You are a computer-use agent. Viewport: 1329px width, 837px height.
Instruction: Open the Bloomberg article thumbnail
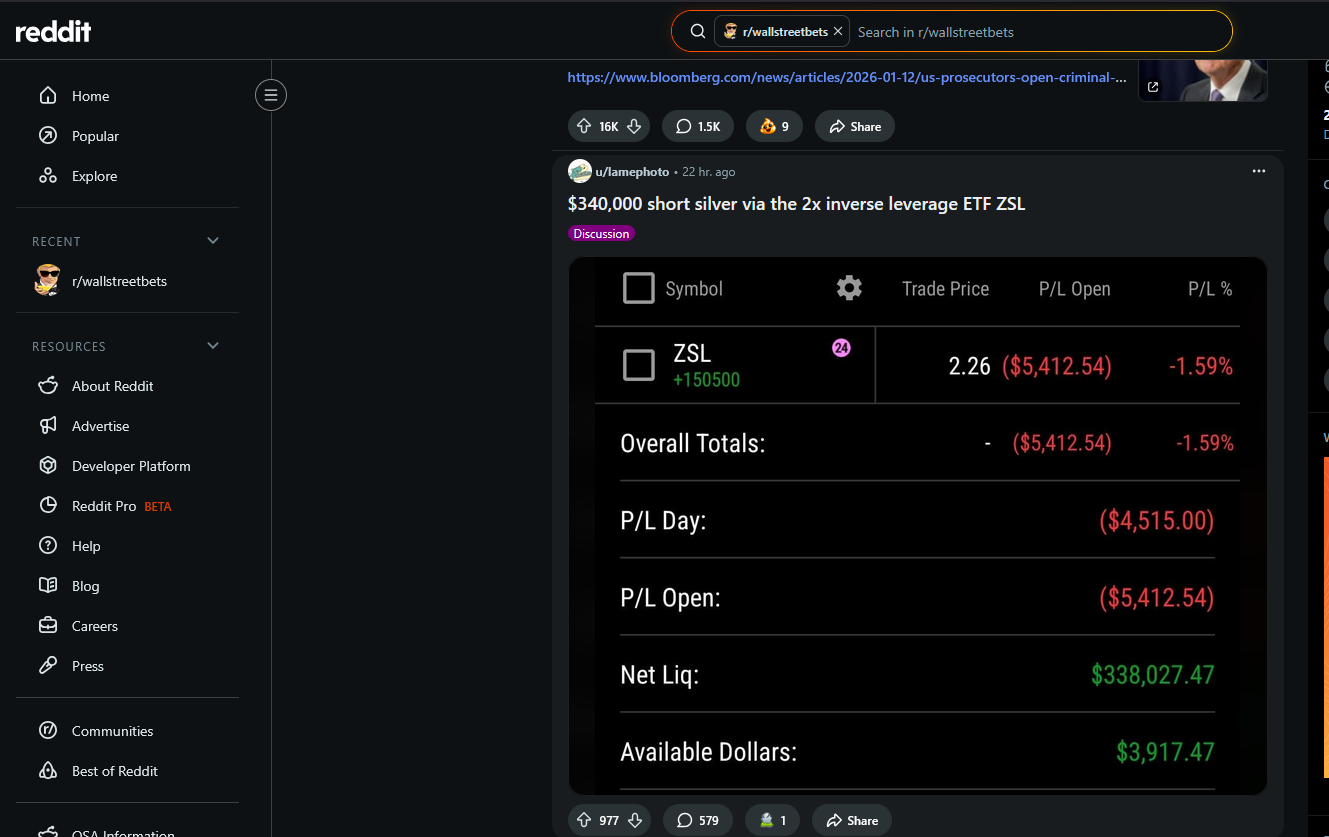coord(1203,80)
